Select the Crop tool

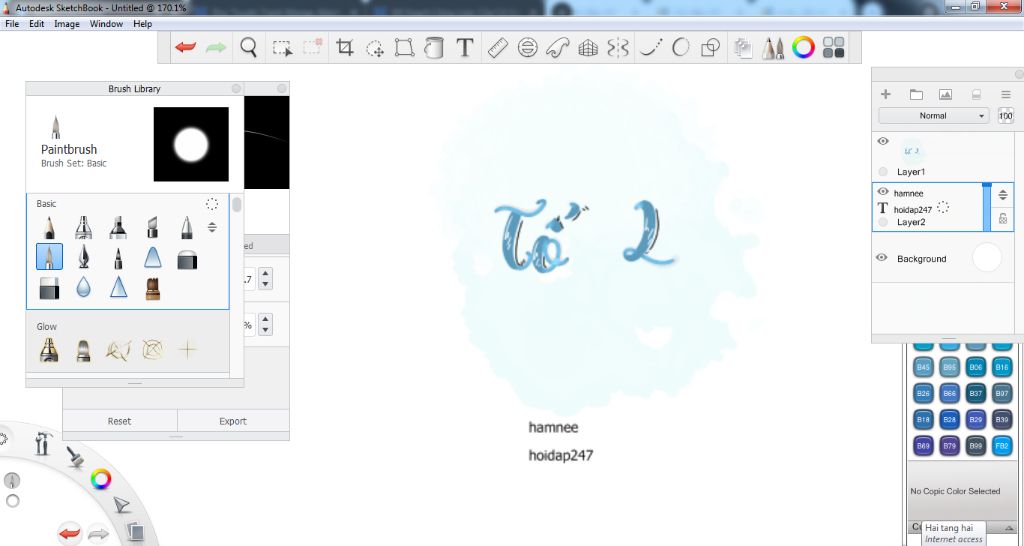344,47
